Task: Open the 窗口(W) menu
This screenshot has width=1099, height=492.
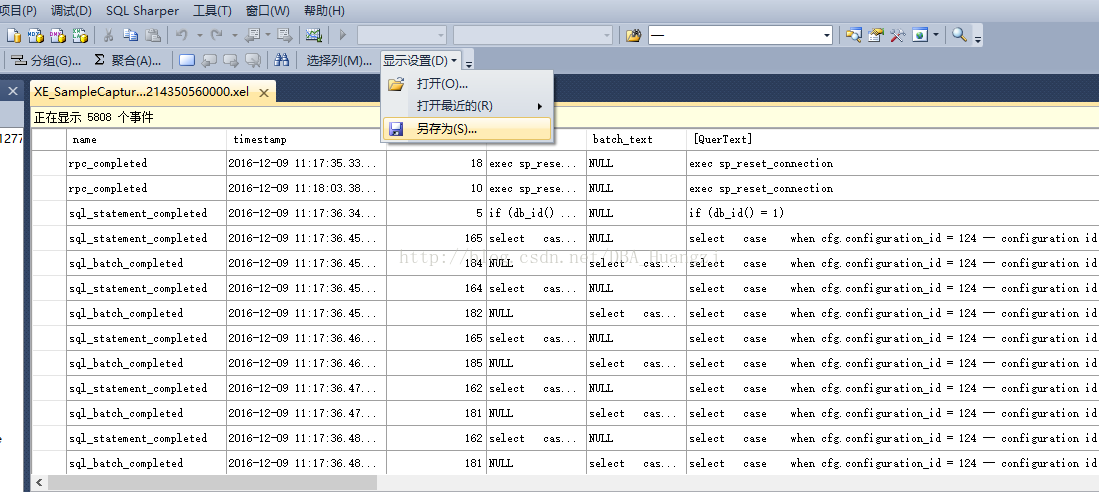Action: [x=268, y=11]
